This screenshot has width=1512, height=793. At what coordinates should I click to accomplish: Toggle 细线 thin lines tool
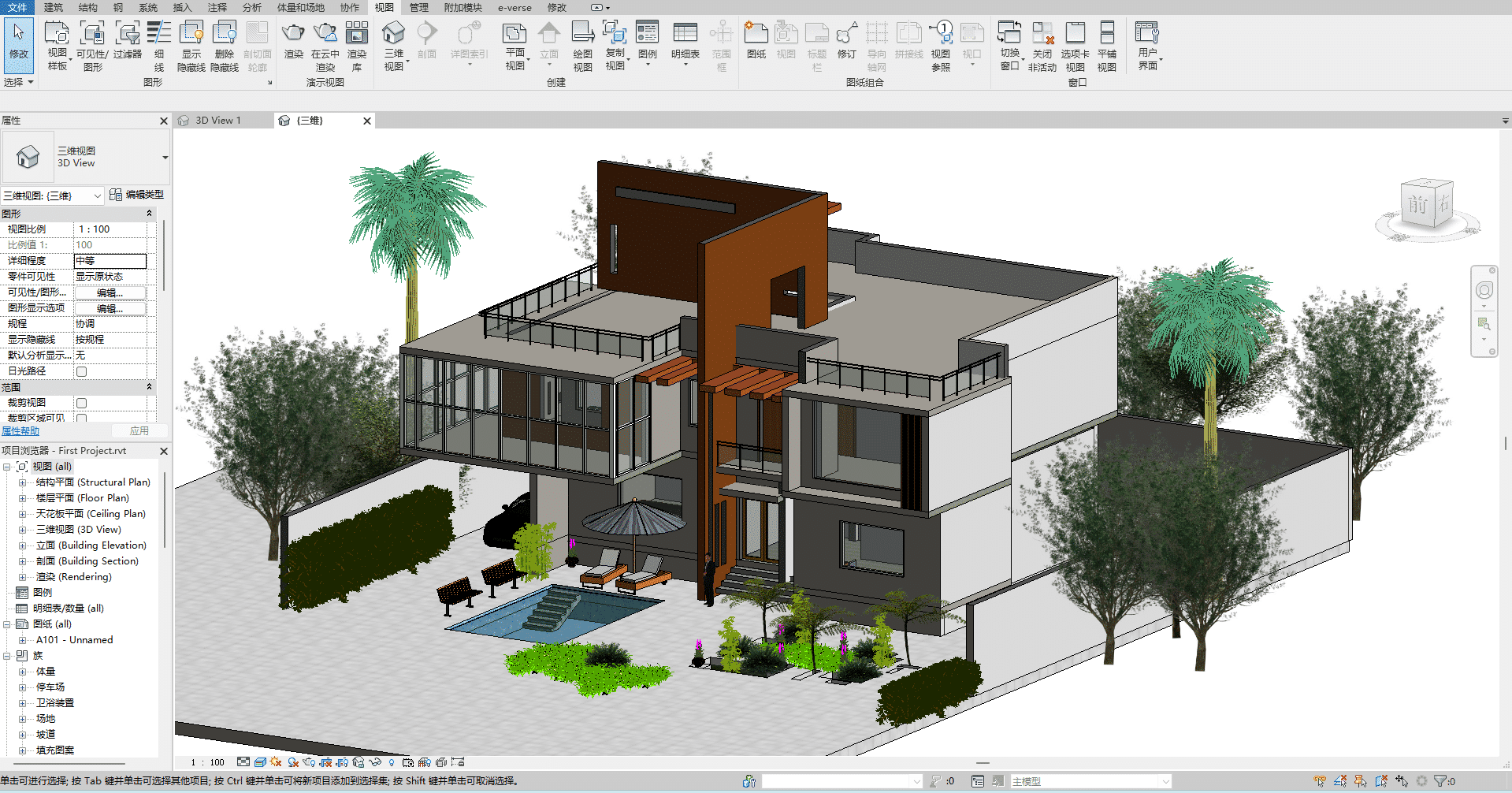pos(159,46)
